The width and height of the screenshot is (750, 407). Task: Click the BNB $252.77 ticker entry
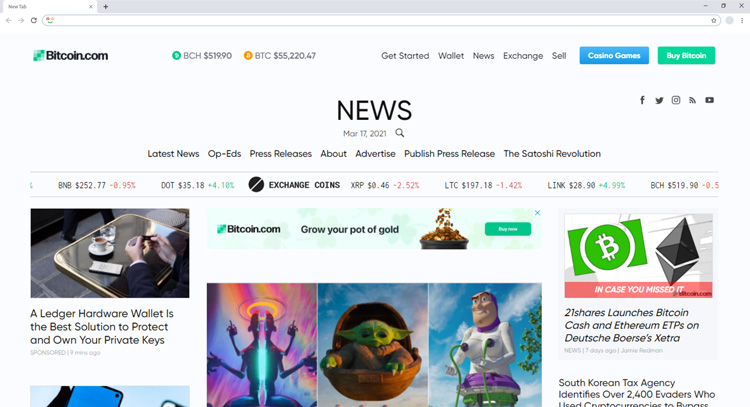click(x=97, y=185)
